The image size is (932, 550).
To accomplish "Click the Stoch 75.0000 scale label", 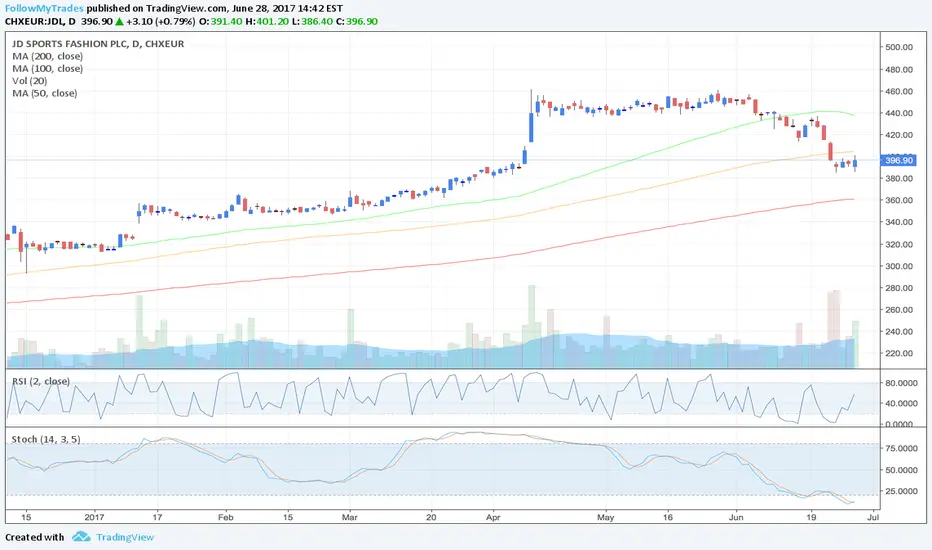I will (901, 448).
